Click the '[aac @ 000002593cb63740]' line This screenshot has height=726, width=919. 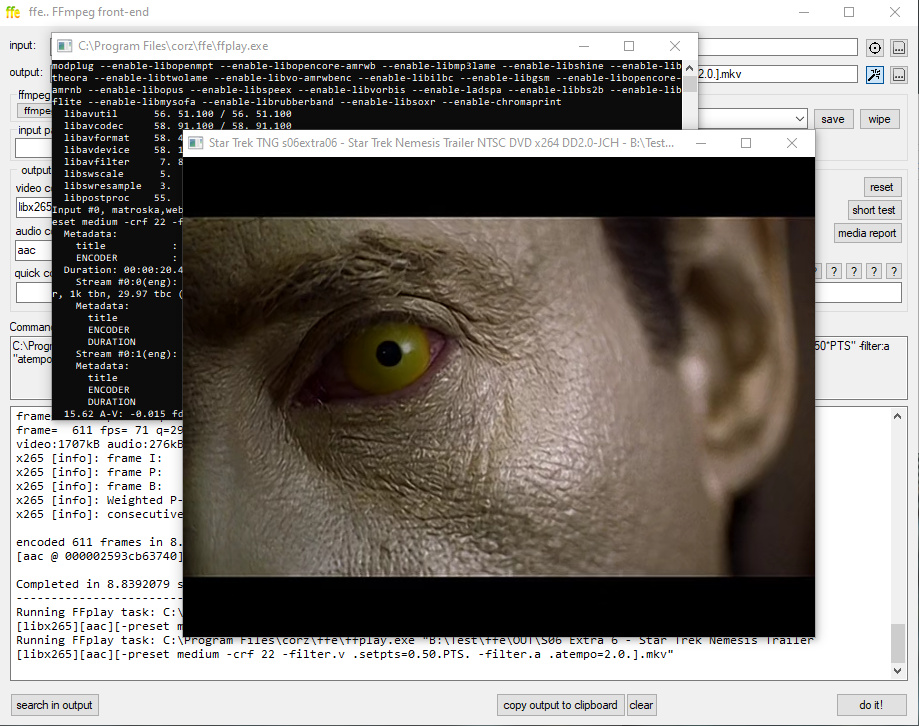pyautogui.click(x=99, y=556)
